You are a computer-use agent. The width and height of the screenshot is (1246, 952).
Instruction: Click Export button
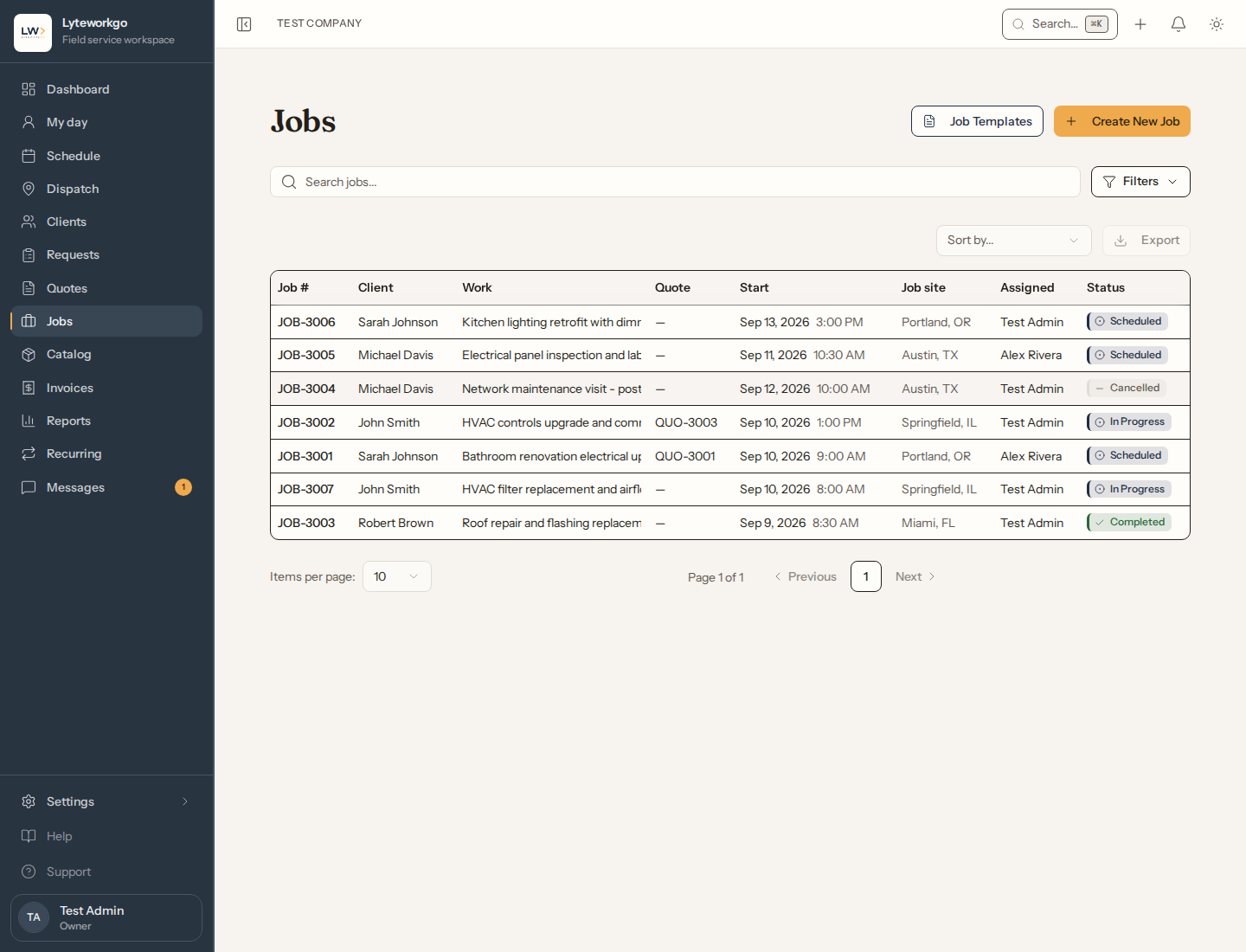click(1146, 241)
